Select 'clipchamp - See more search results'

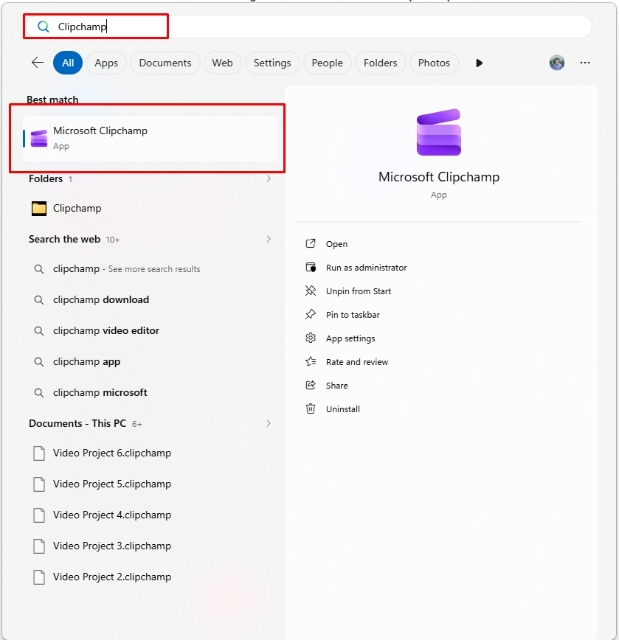tap(150, 269)
